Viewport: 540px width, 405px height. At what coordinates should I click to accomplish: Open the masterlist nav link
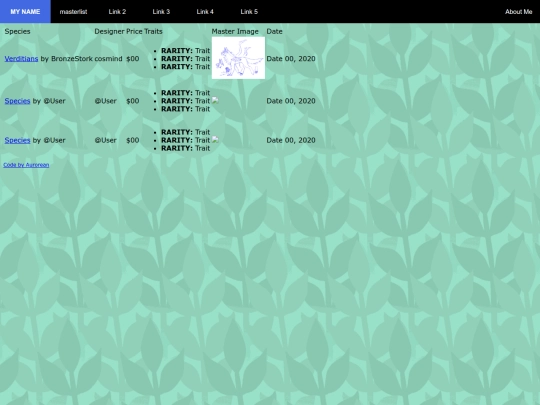[x=73, y=11]
